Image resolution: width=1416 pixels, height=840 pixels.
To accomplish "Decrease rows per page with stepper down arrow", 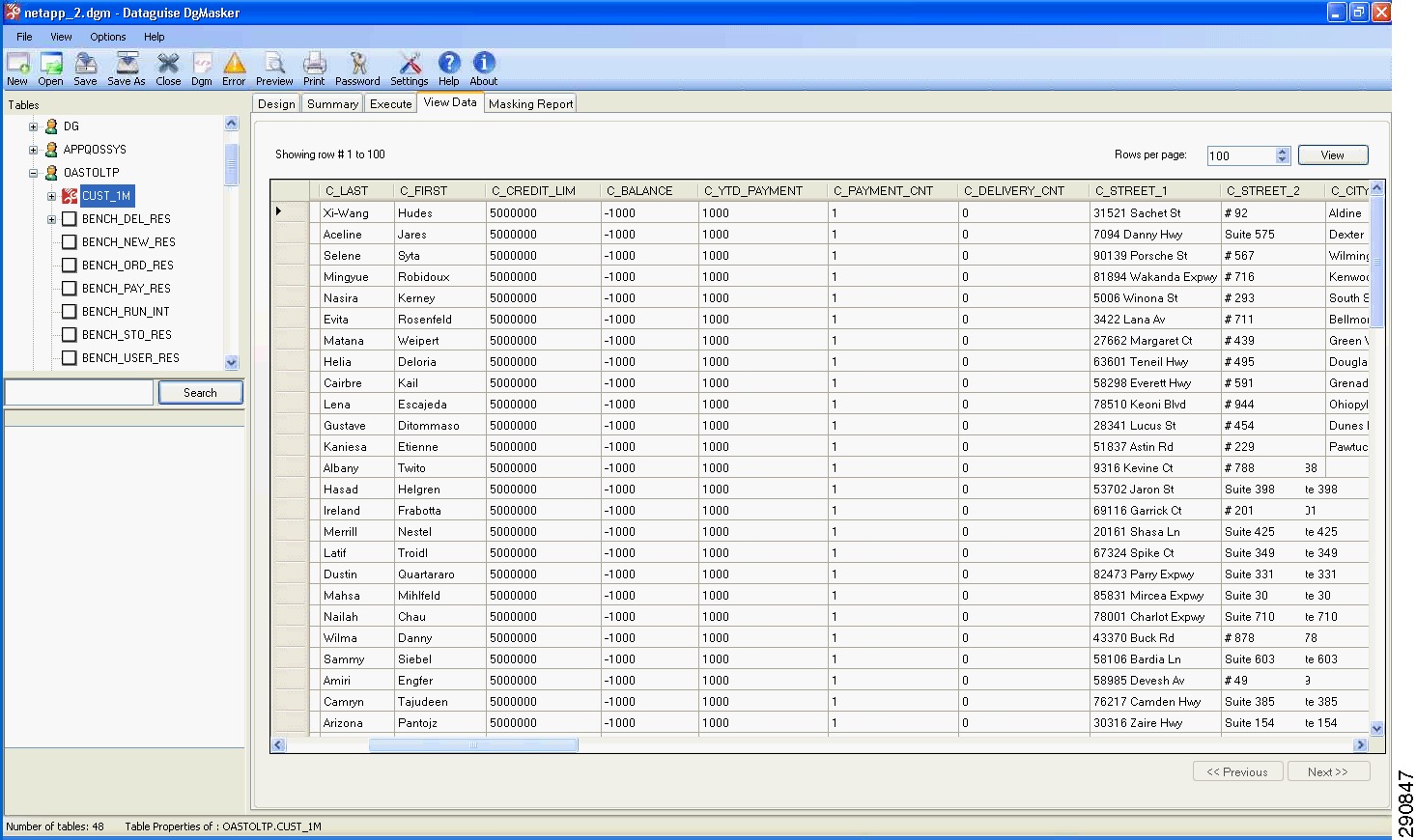I will [1283, 159].
